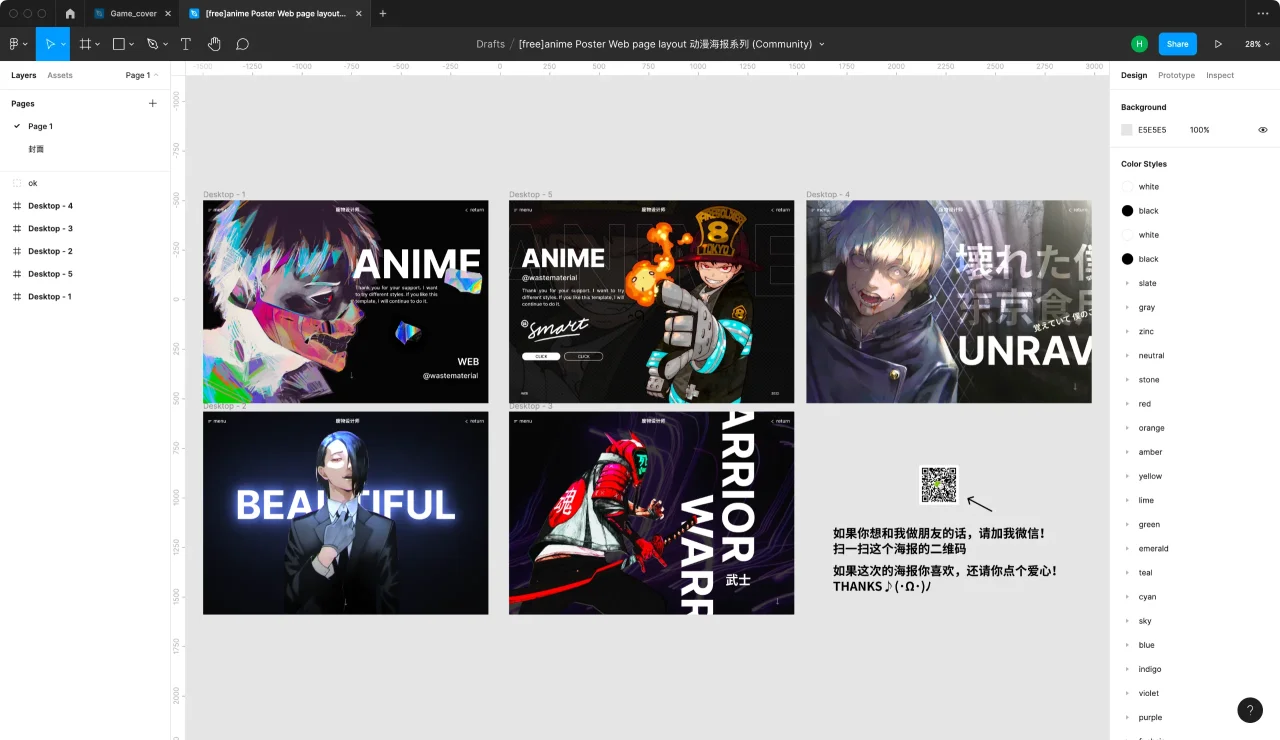Expand the emerald color style group
This screenshot has width=1280, height=740.
tap(1127, 549)
